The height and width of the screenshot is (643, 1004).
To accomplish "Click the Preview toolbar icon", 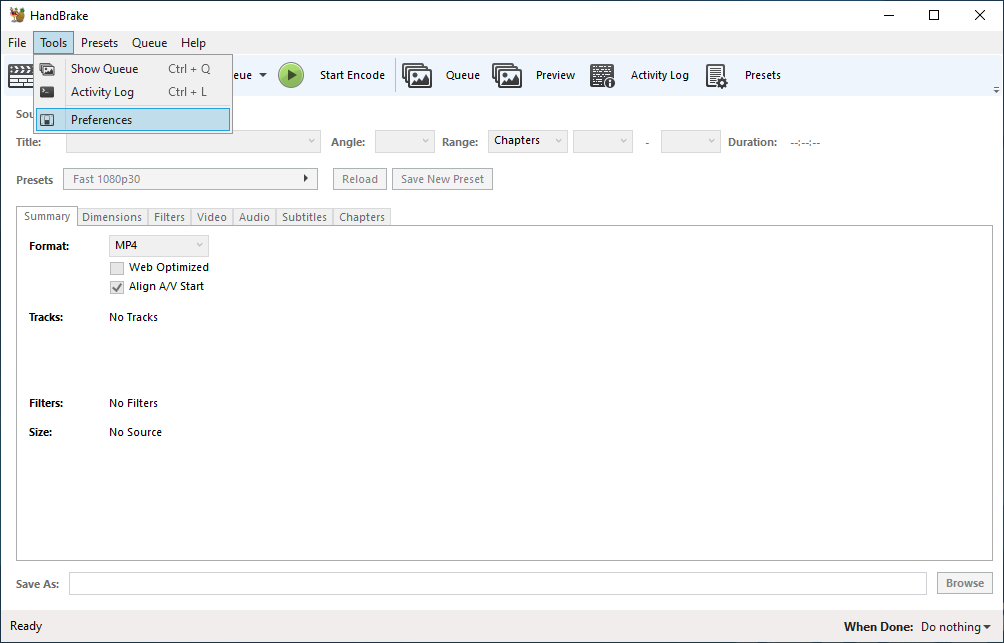I will click(507, 75).
